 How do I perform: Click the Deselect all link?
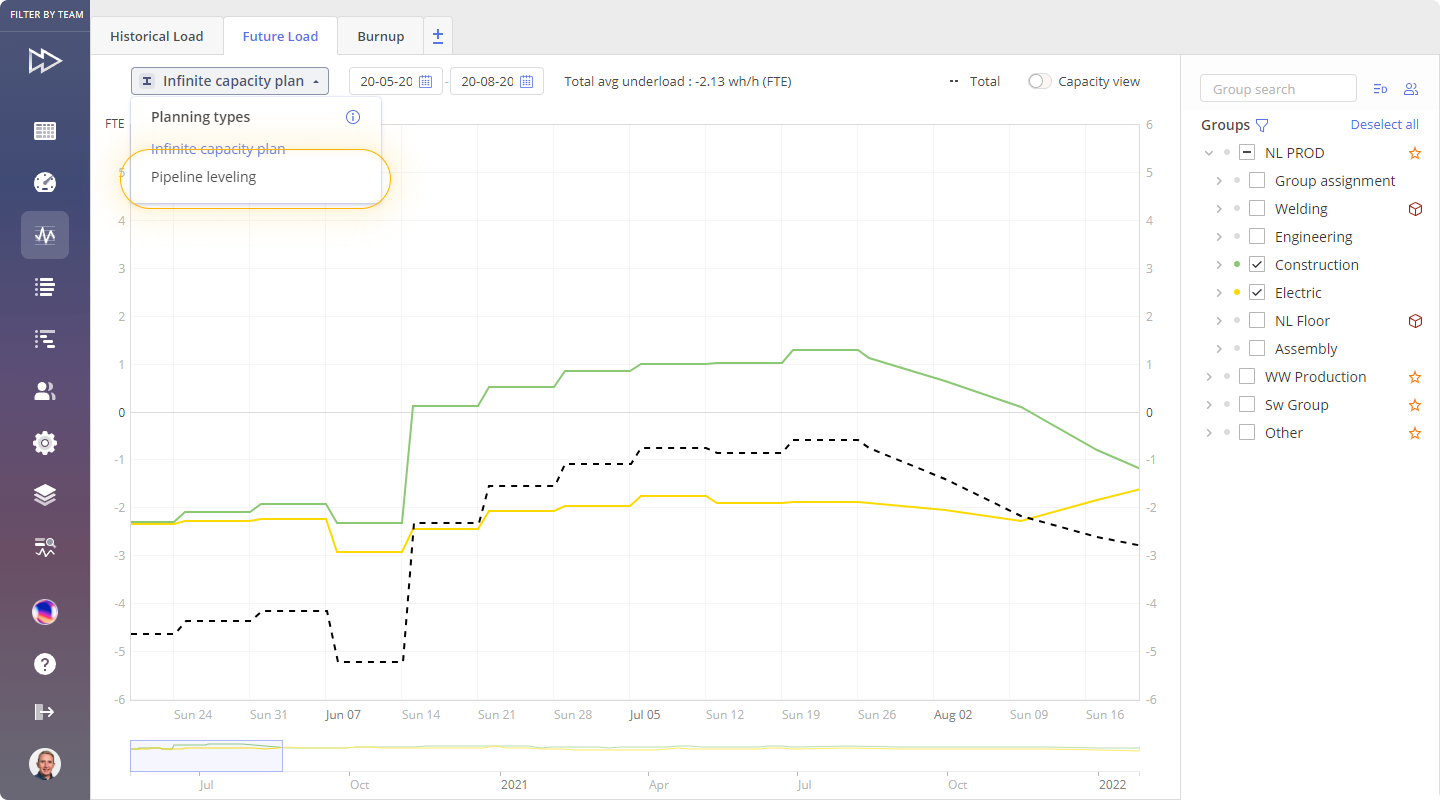coord(1384,125)
